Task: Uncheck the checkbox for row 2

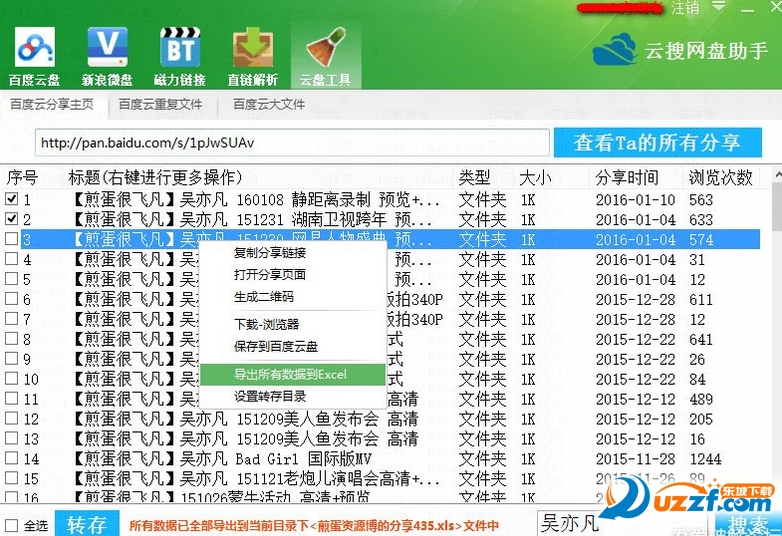Action: point(11,219)
